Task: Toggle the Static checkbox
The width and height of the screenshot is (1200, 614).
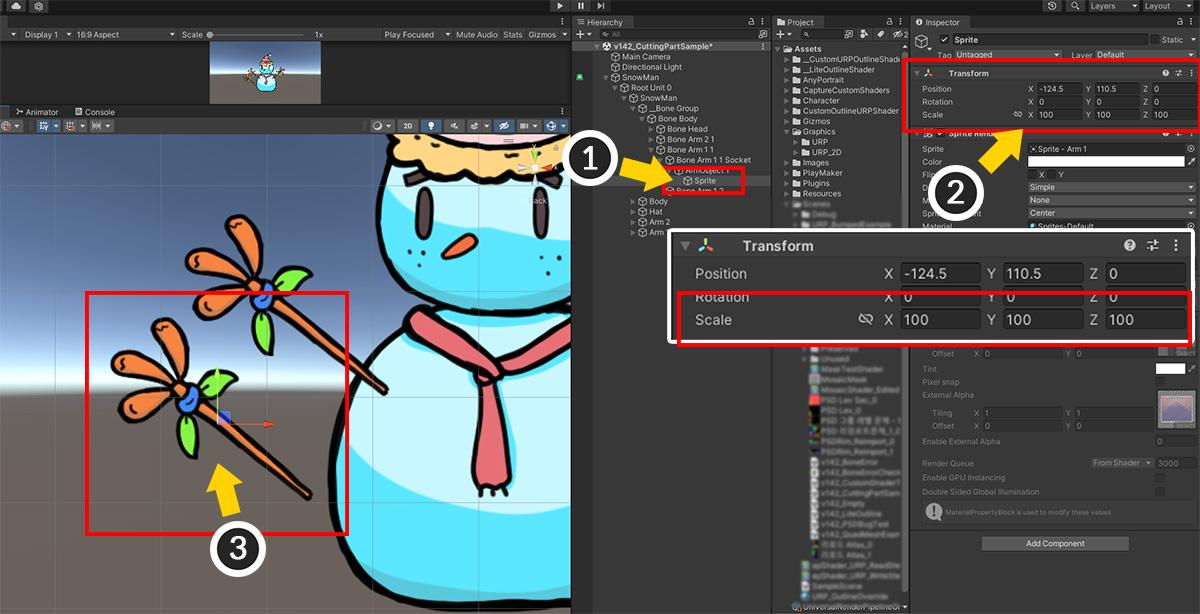Action: pyautogui.click(x=1155, y=40)
